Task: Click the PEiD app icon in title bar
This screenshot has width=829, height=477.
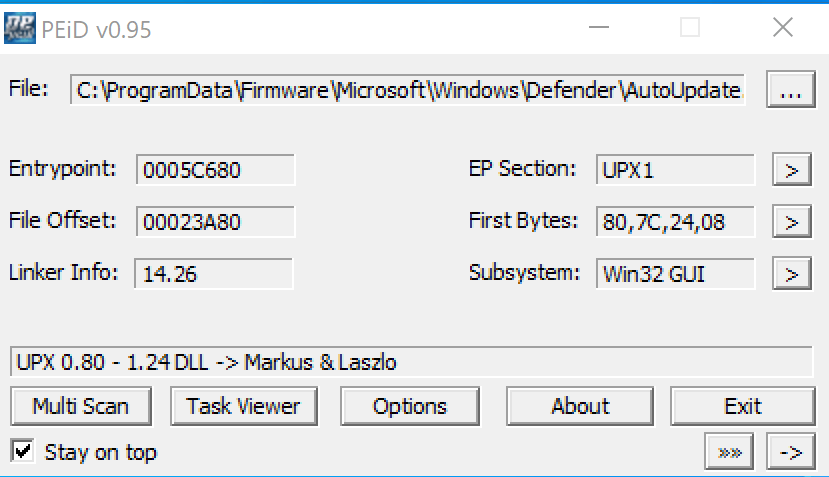Action: (20, 29)
